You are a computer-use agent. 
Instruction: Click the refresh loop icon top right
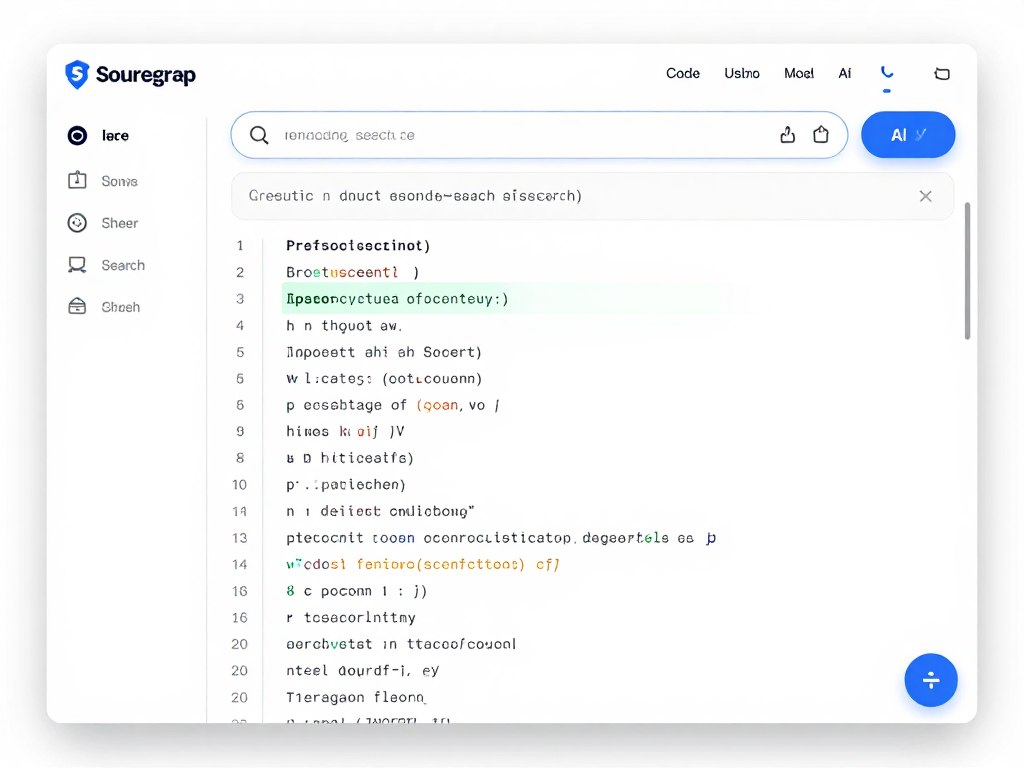click(942, 73)
